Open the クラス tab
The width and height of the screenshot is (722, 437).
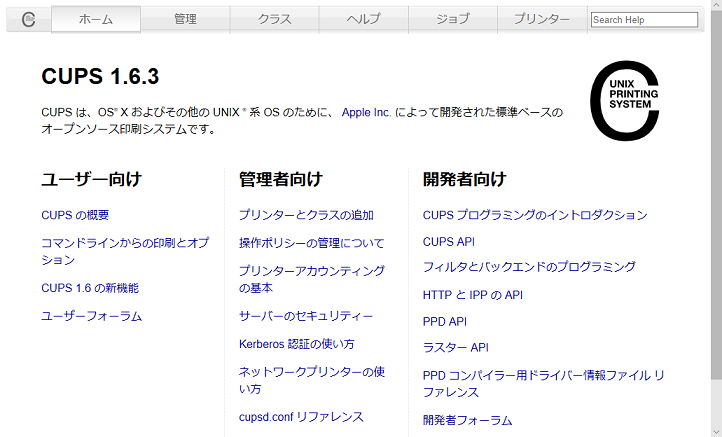pyautogui.click(x=274, y=19)
